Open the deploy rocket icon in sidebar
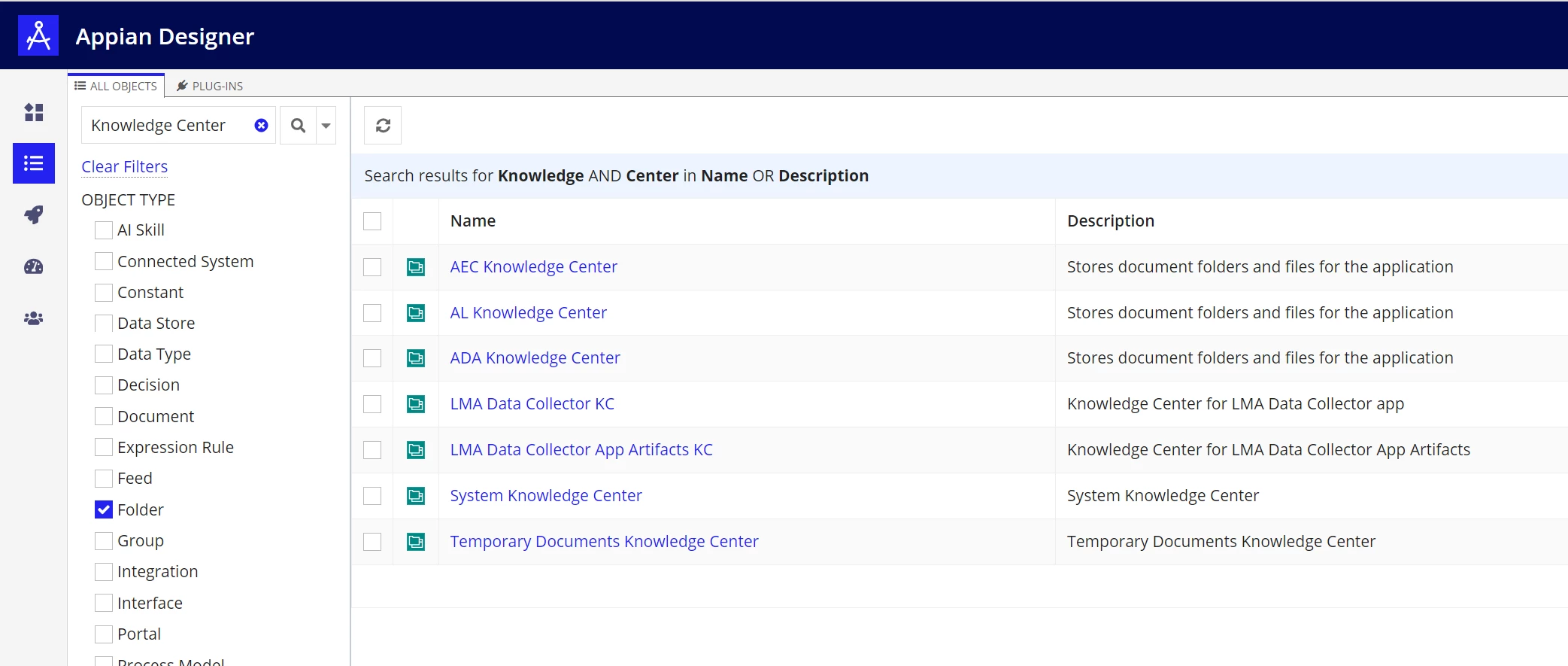The image size is (1568, 666). pyautogui.click(x=34, y=214)
